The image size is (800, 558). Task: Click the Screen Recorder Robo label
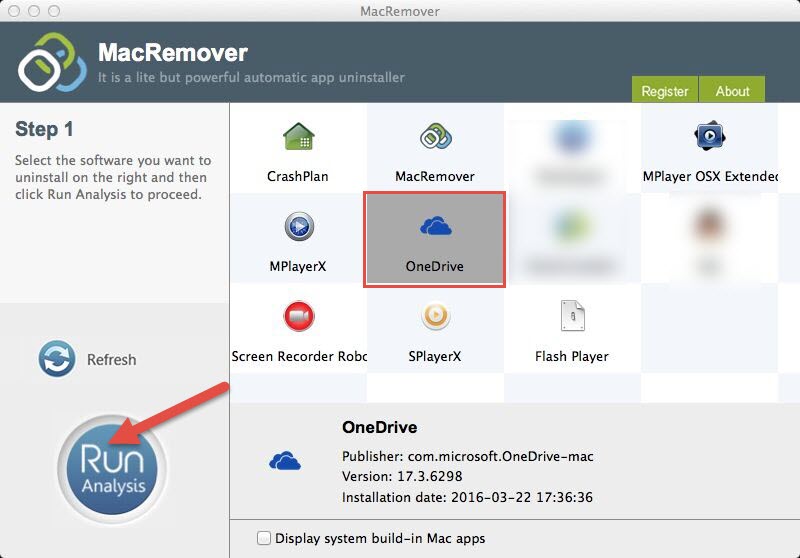point(299,356)
